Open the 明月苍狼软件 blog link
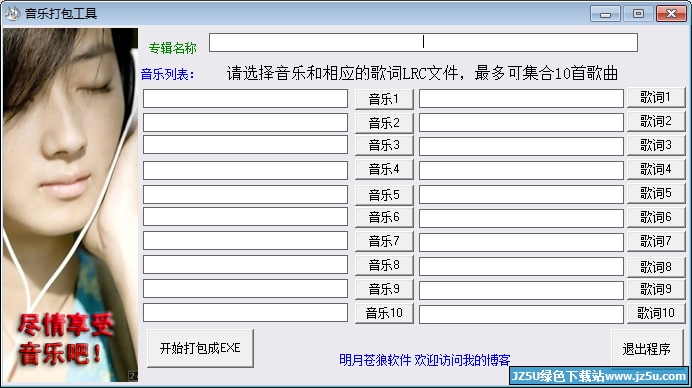This screenshot has height=388, width=692. [425, 360]
